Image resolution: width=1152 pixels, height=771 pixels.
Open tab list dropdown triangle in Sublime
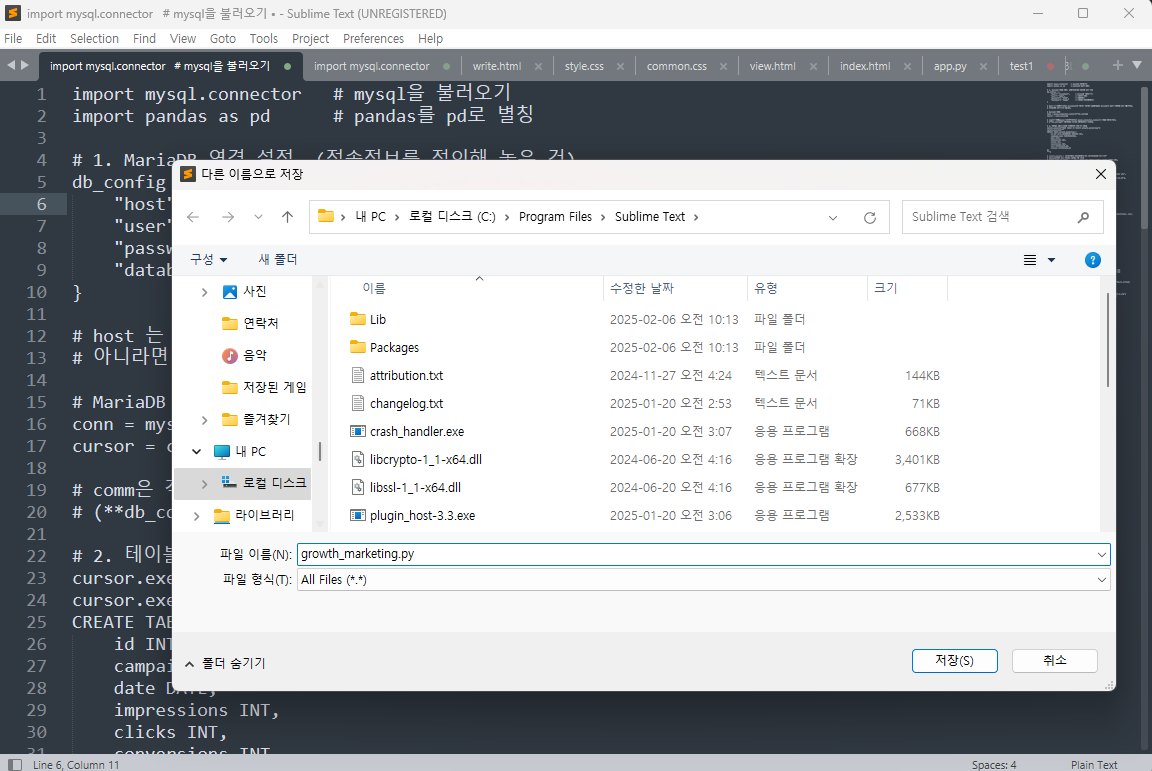(1137, 65)
